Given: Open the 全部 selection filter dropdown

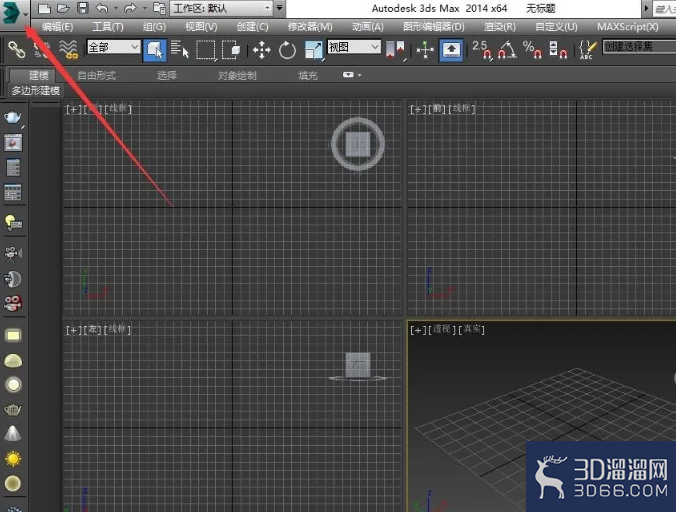Looking at the screenshot, I should click(x=113, y=47).
